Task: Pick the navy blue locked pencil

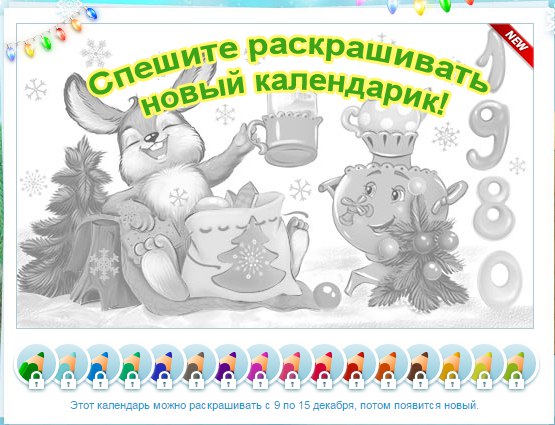Action: click(164, 365)
